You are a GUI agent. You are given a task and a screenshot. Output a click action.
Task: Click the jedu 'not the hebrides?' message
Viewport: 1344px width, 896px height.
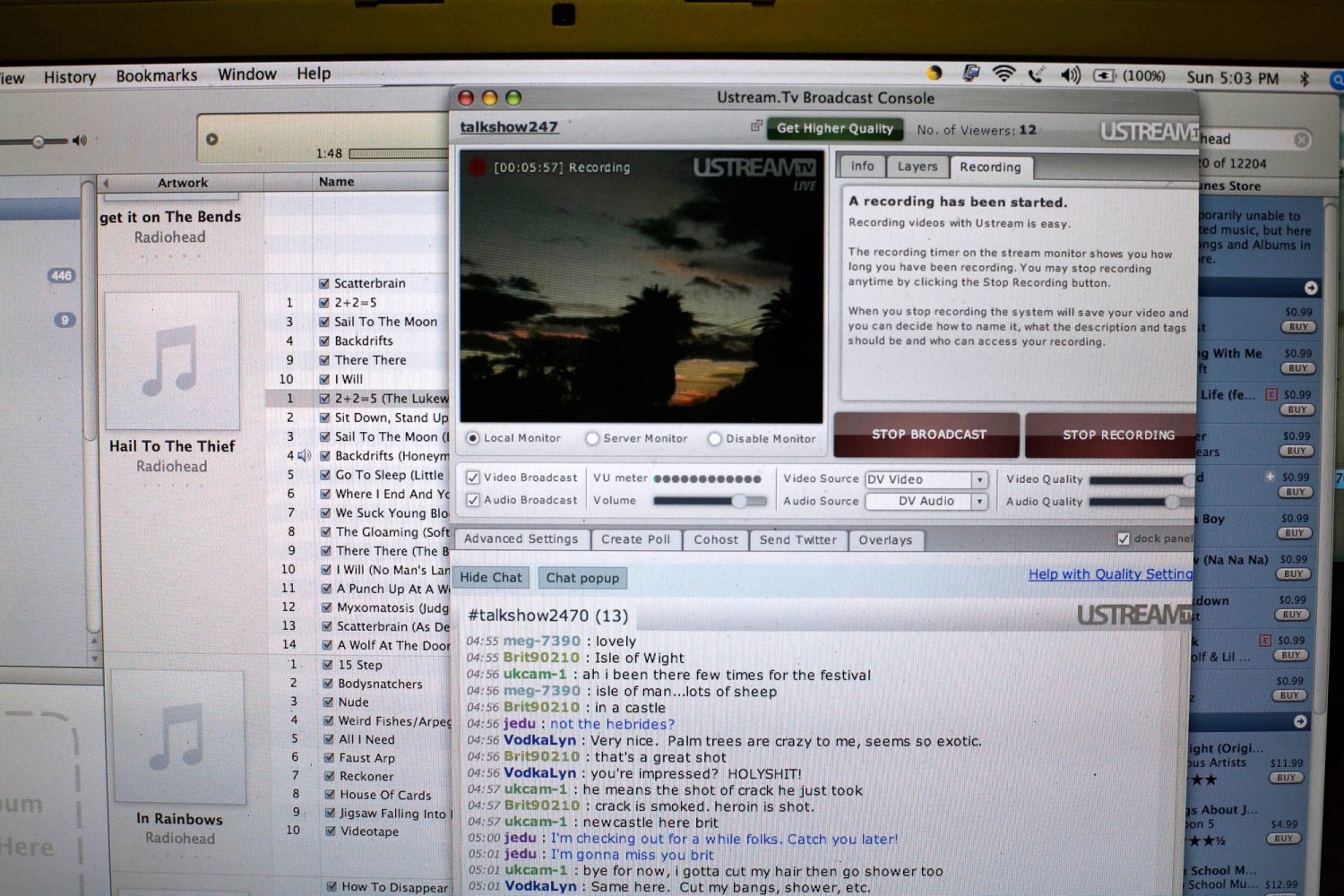pyautogui.click(x=612, y=724)
